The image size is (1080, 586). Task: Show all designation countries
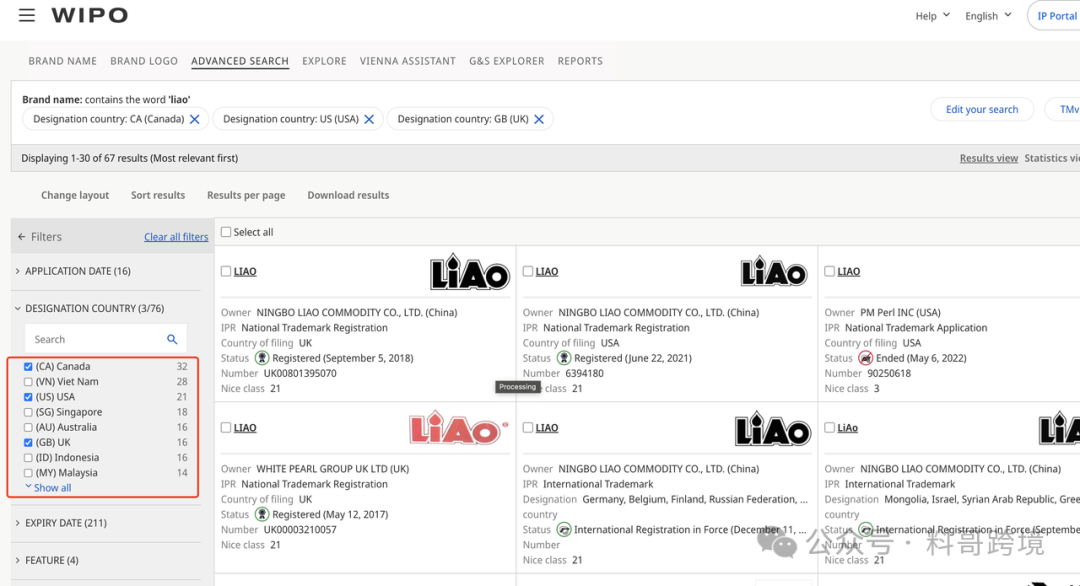[48, 488]
